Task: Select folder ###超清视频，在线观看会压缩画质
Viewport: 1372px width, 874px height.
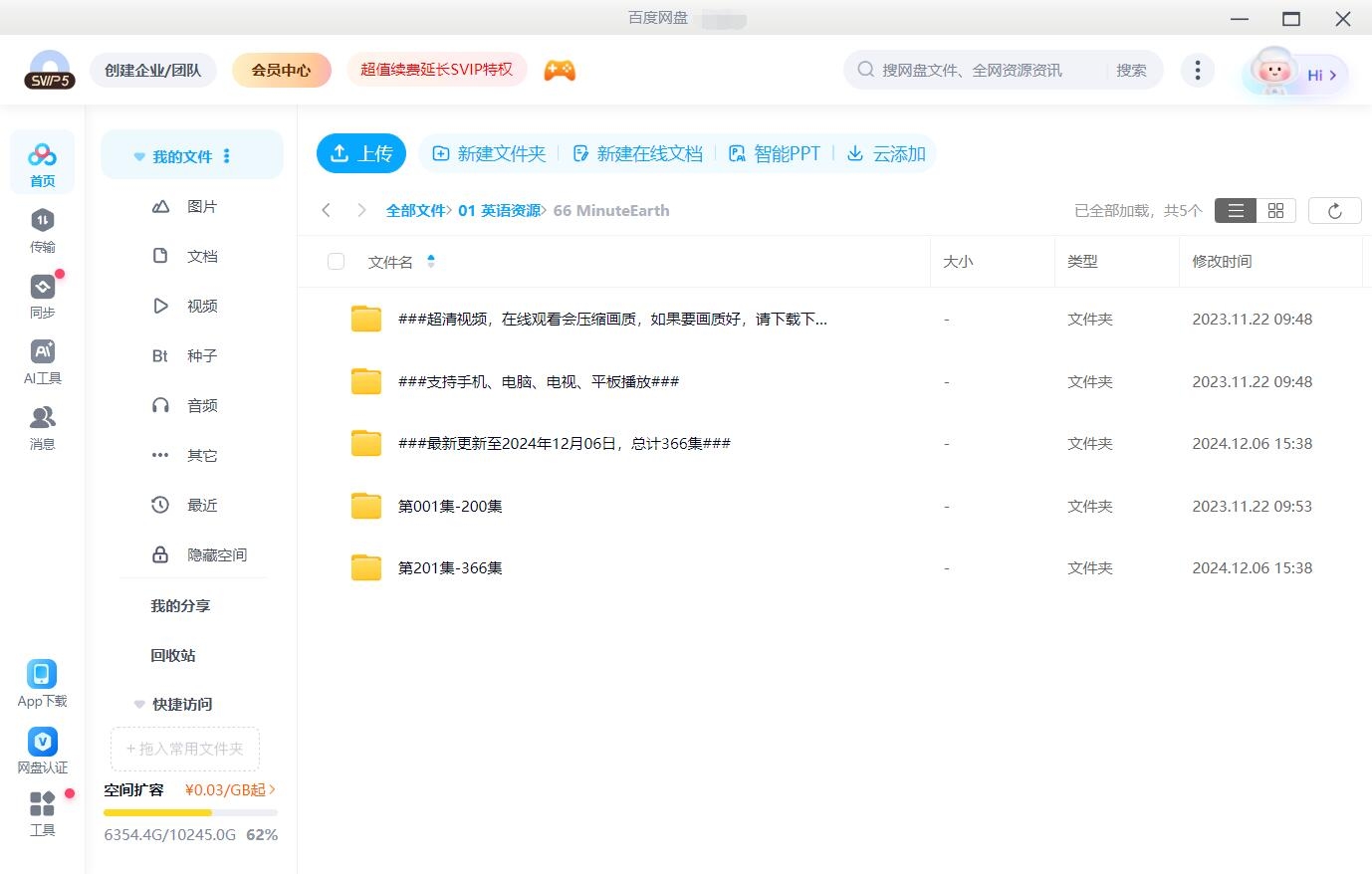Action: point(612,319)
